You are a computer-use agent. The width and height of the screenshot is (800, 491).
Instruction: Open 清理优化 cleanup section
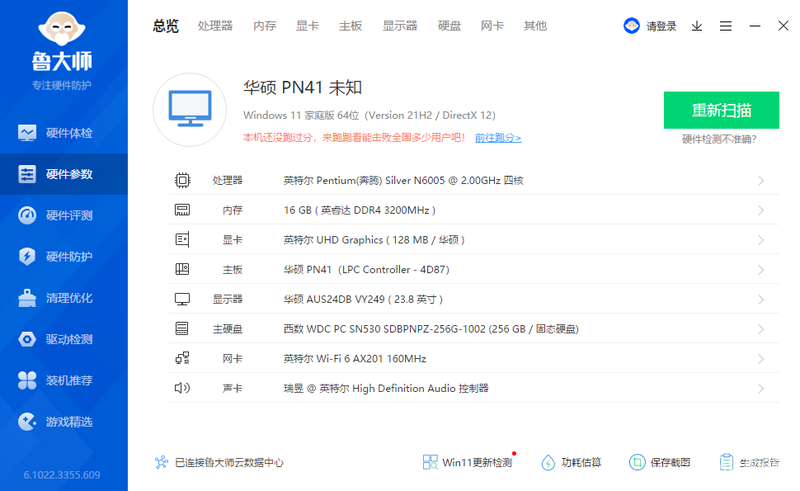point(64,298)
